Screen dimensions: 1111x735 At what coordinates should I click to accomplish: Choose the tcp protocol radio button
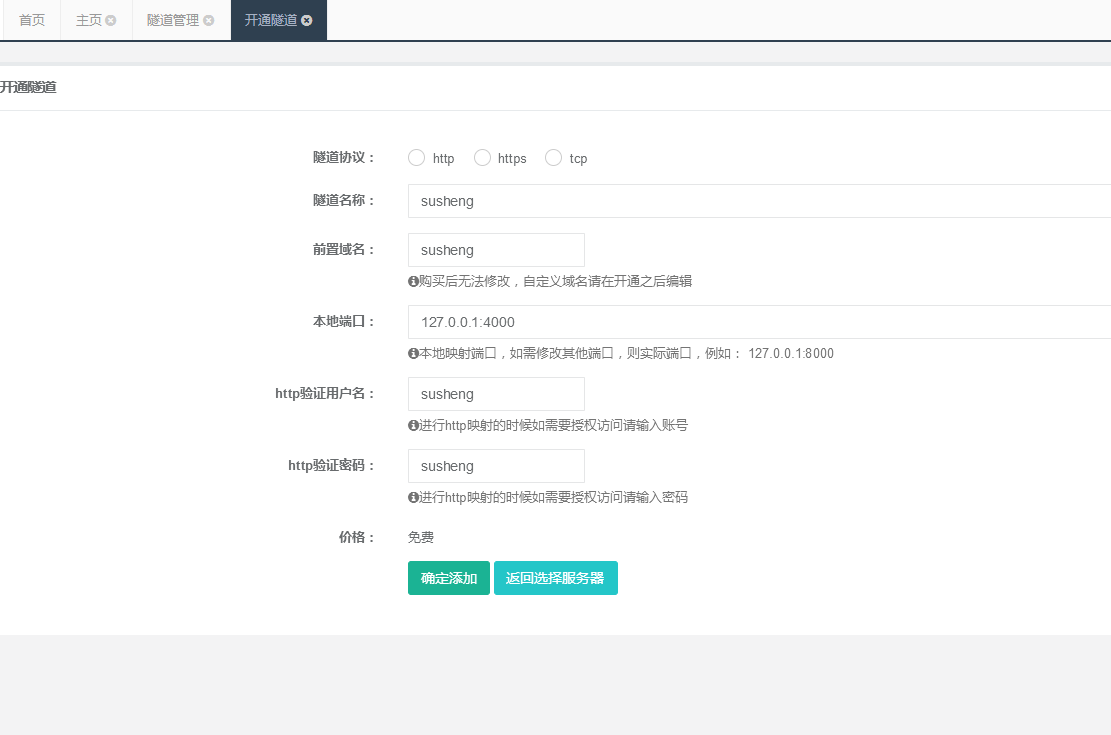553,157
